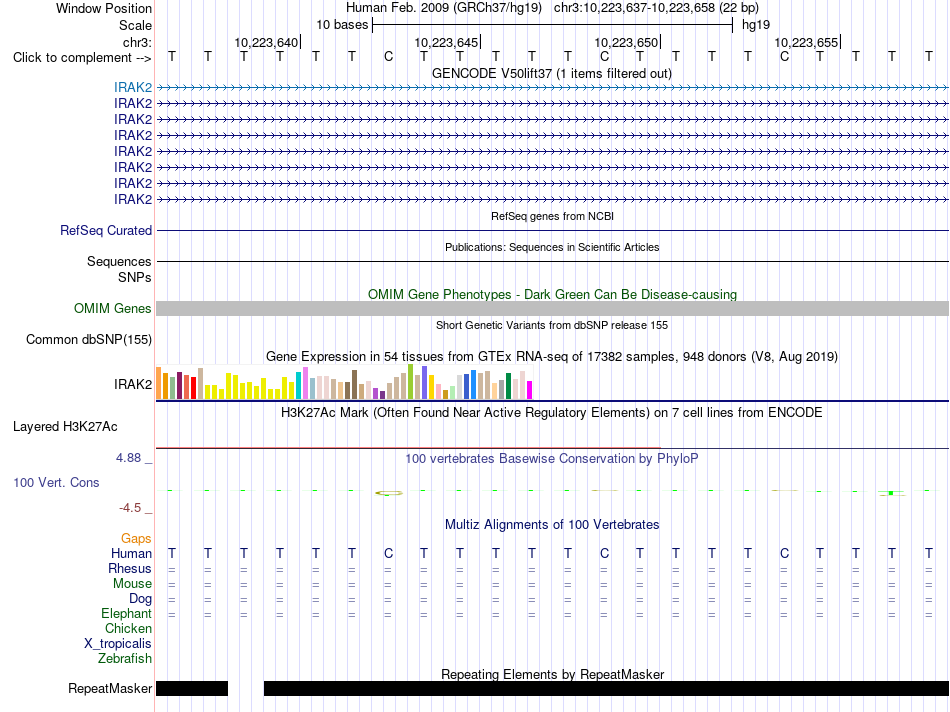Click the dark green bar in the GTEx chart
The width and height of the screenshot is (950, 712).
[x=508, y=386]
